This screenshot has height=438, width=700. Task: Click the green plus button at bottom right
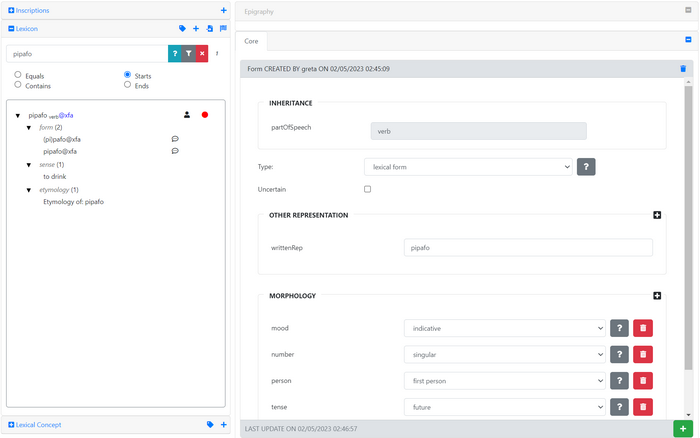pyautogui.click(x=682, y=428)
